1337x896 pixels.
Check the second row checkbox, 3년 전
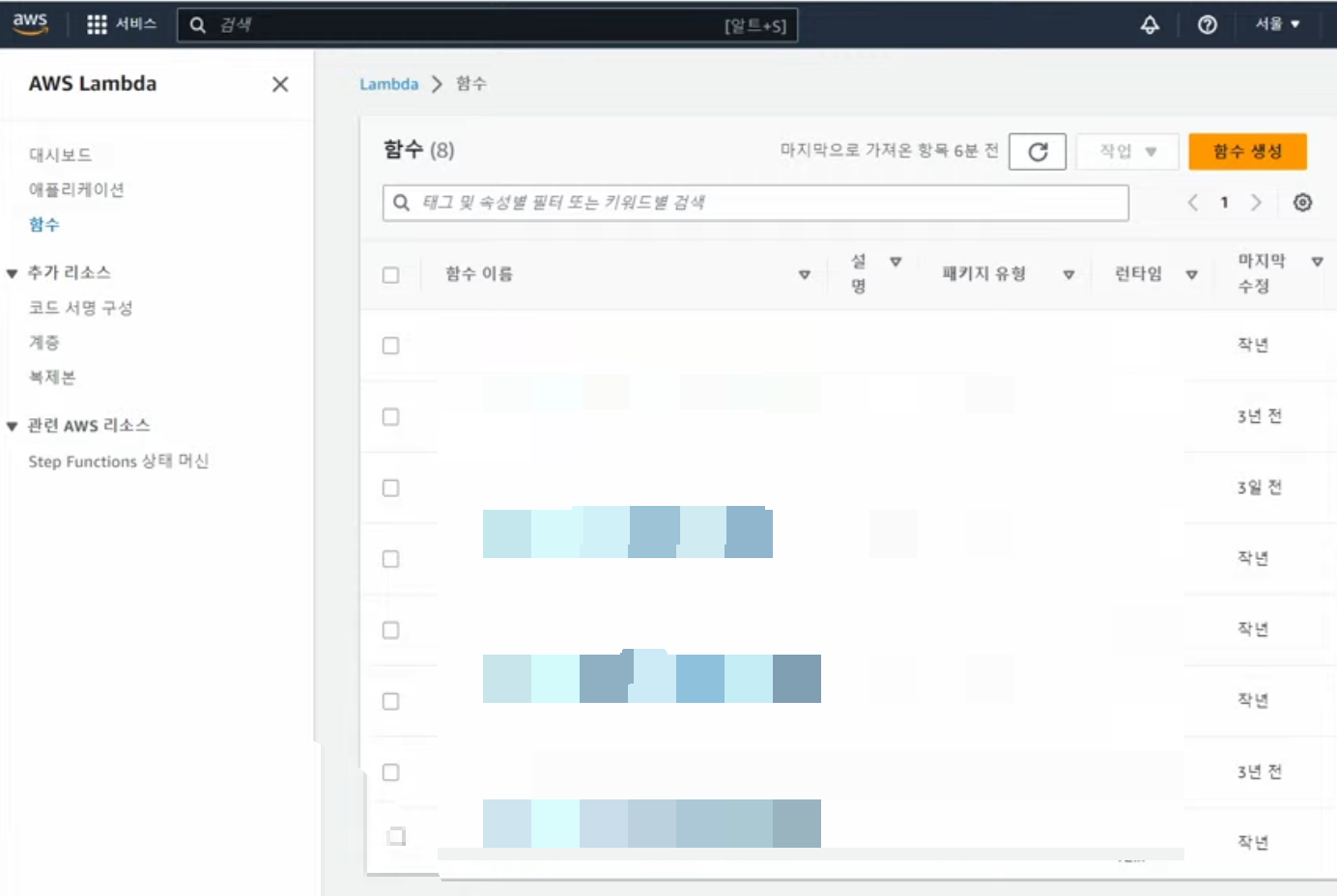[390, 417]
